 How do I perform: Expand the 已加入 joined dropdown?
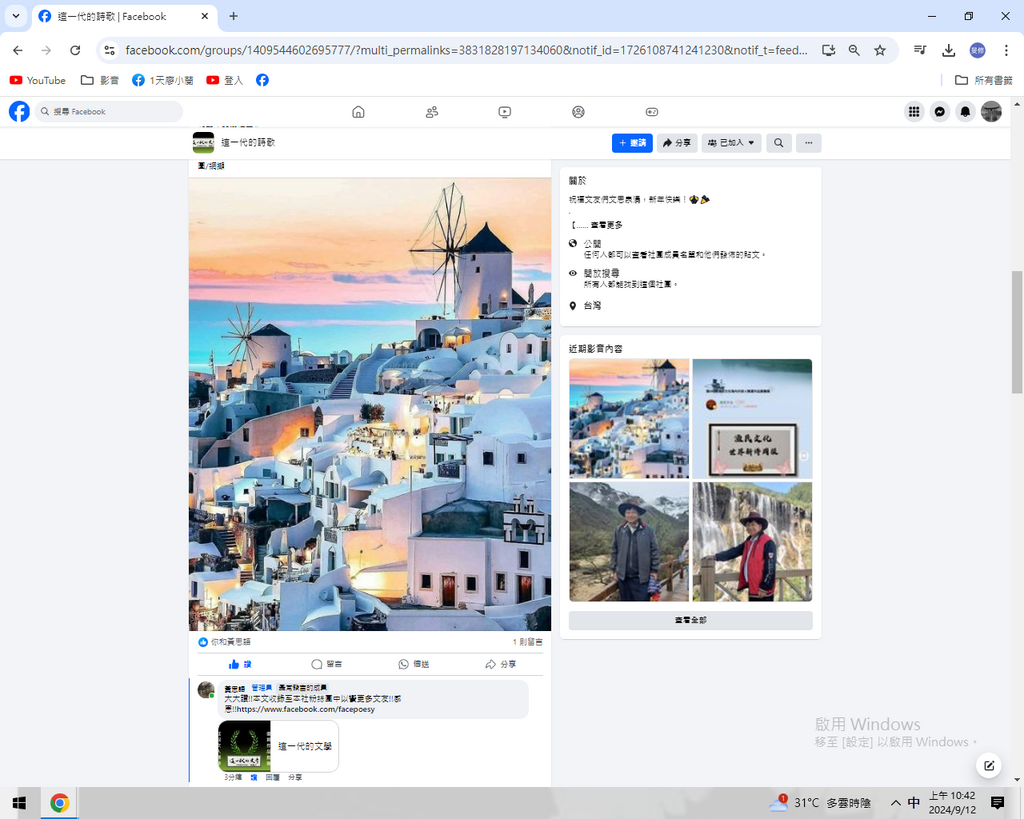[x=732, y=143]
